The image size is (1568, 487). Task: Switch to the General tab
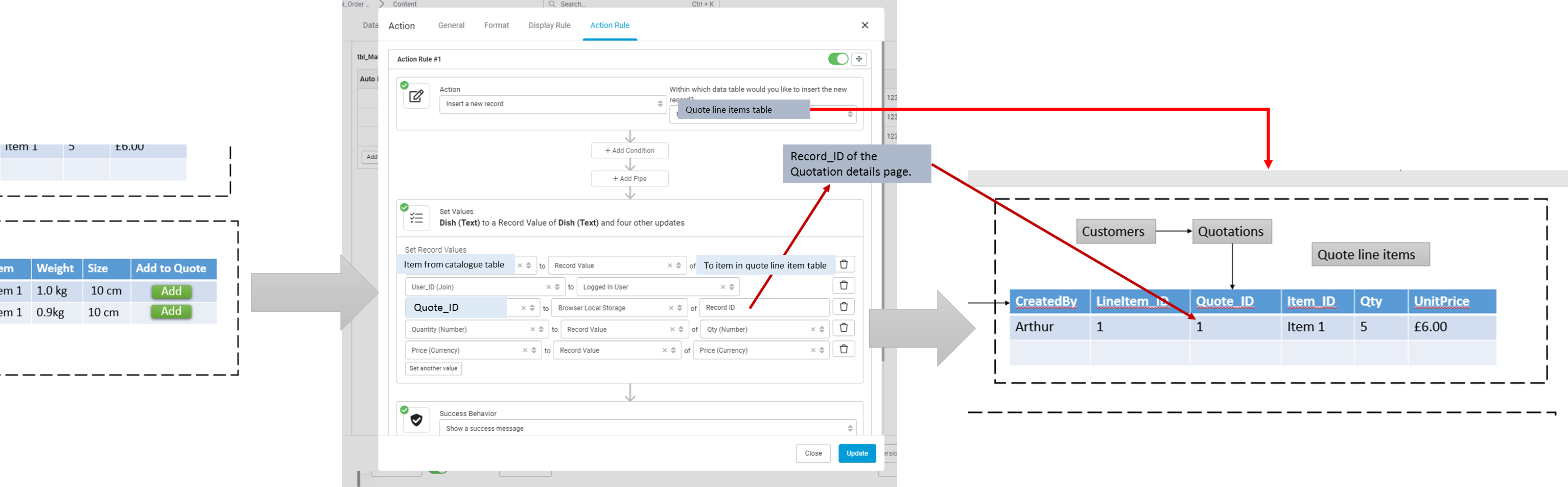click(451, 26)
